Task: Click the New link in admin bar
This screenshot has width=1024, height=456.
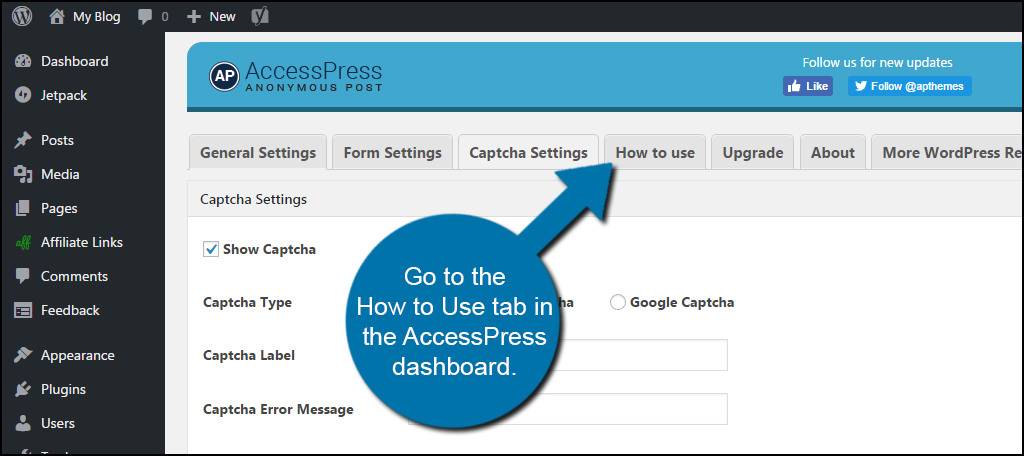Action: pos(222,17)
